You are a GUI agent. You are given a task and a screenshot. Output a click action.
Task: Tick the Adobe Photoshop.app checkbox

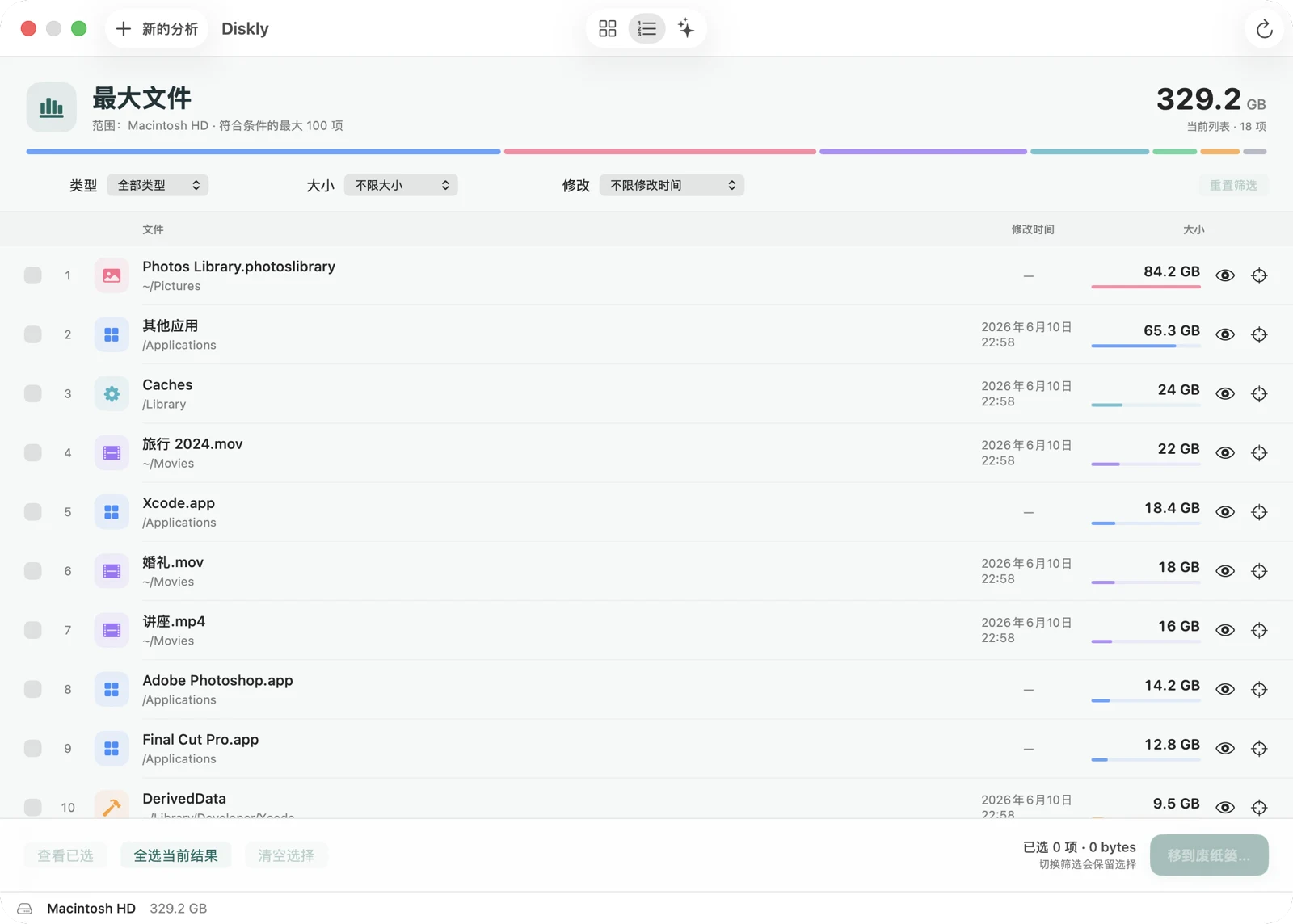coord(33,689)
